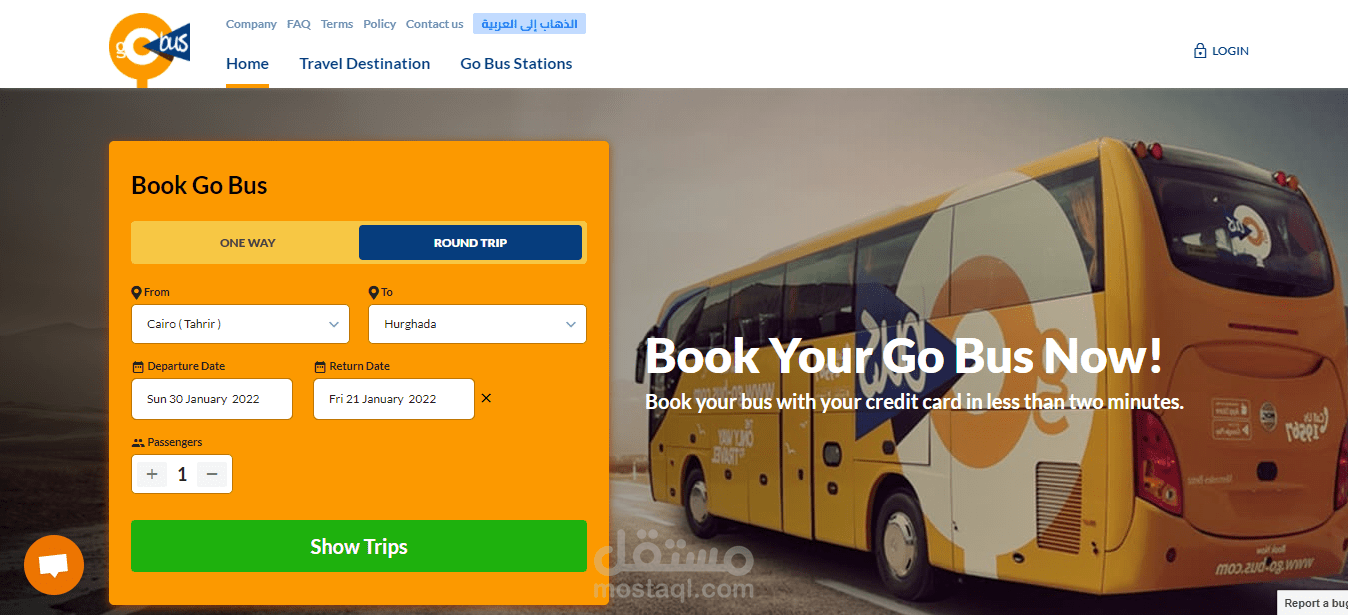The width and height of the screenshot is (1348, 615).
Task: Go to the Go Bus Stations tab
Action: click(x=516, y=63)
